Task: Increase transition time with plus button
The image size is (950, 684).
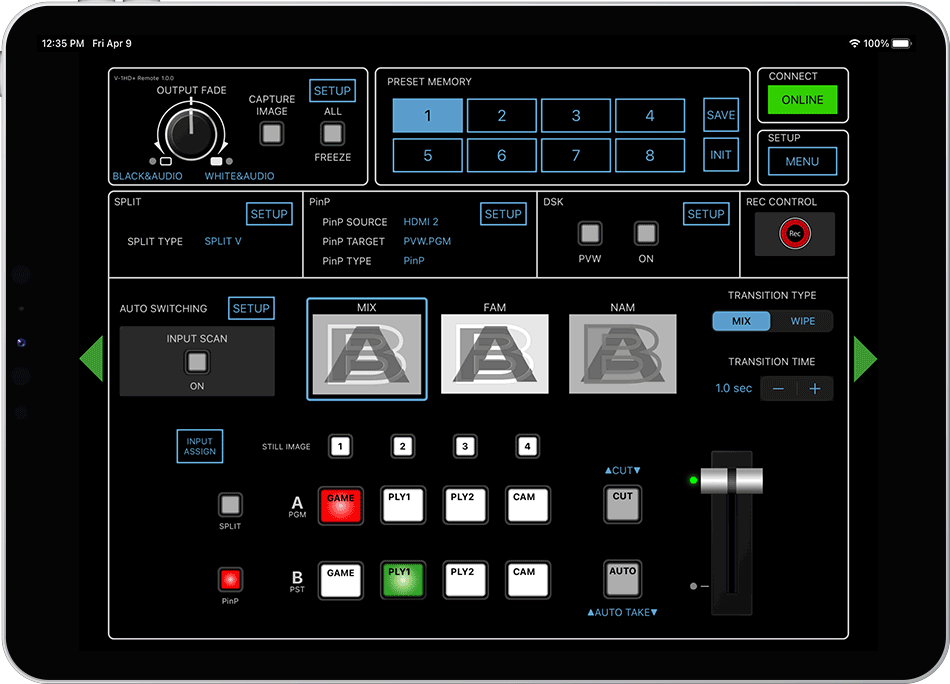Action: pyautogui.click(x=815, y=389)
